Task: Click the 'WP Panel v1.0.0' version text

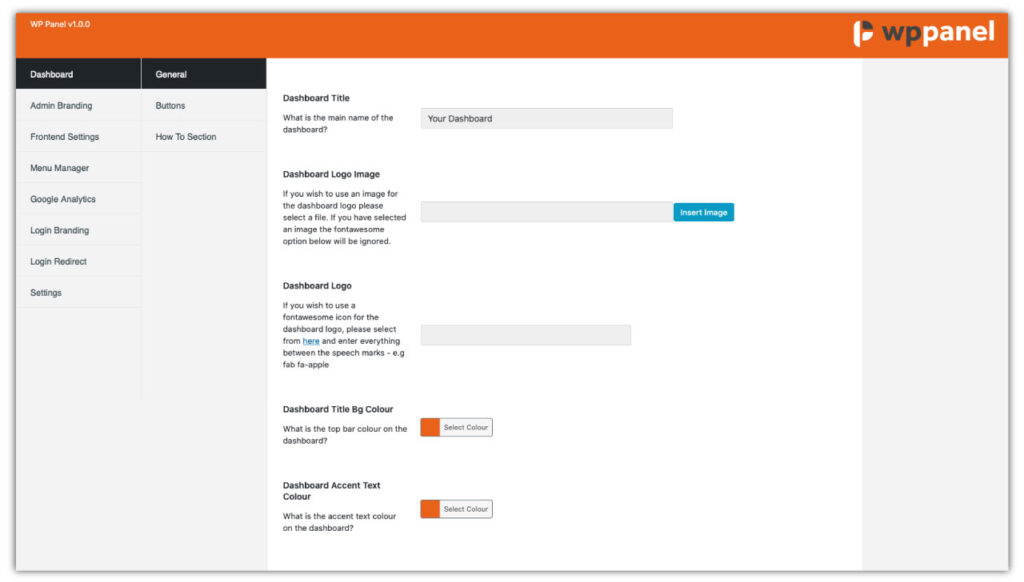Action: point(60,24)
